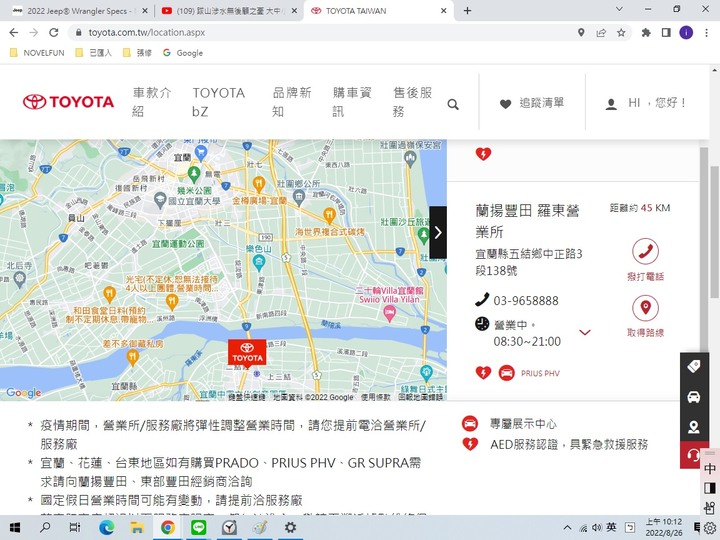Open the 售後服務 menu

(x=412, y=101)
